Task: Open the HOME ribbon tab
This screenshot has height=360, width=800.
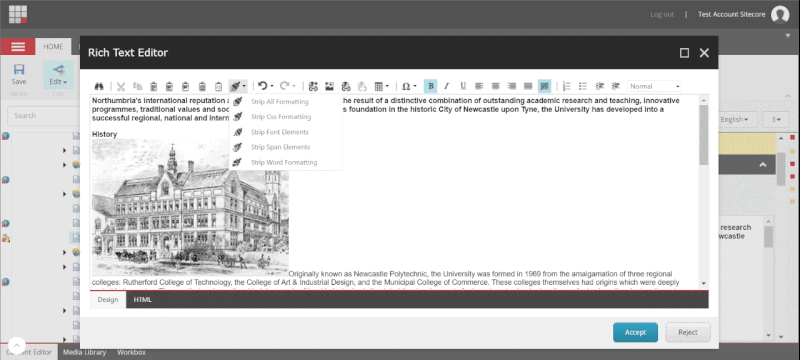Action: coord(53,46)
